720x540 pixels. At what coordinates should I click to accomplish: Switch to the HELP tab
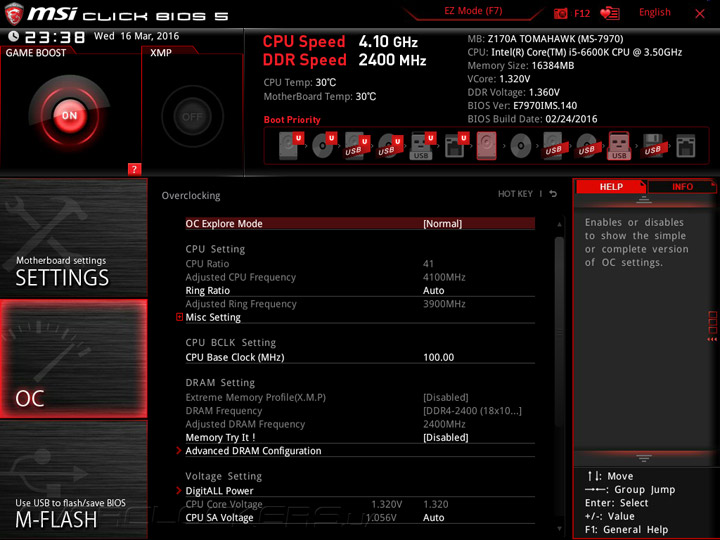[611, 187]
